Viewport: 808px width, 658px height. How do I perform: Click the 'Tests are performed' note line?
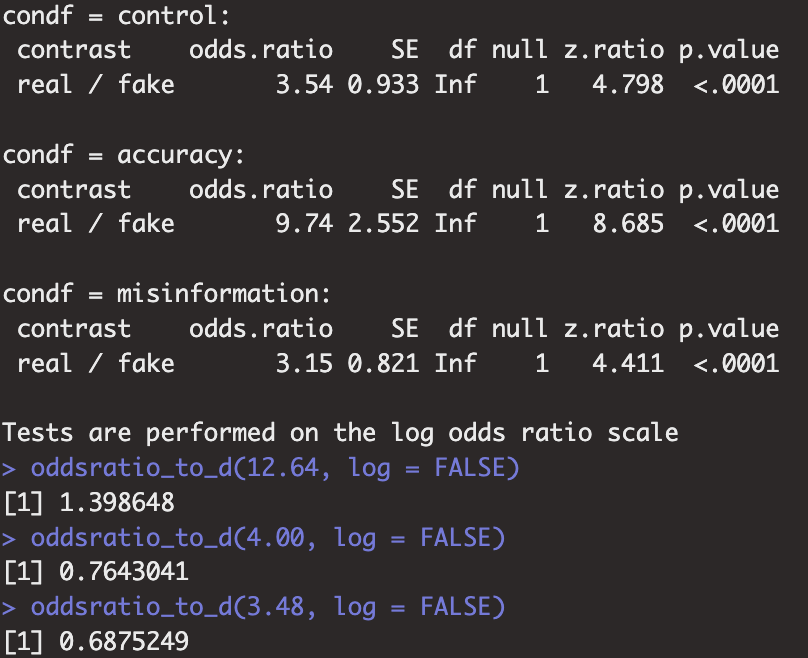[x=340, y=432]
